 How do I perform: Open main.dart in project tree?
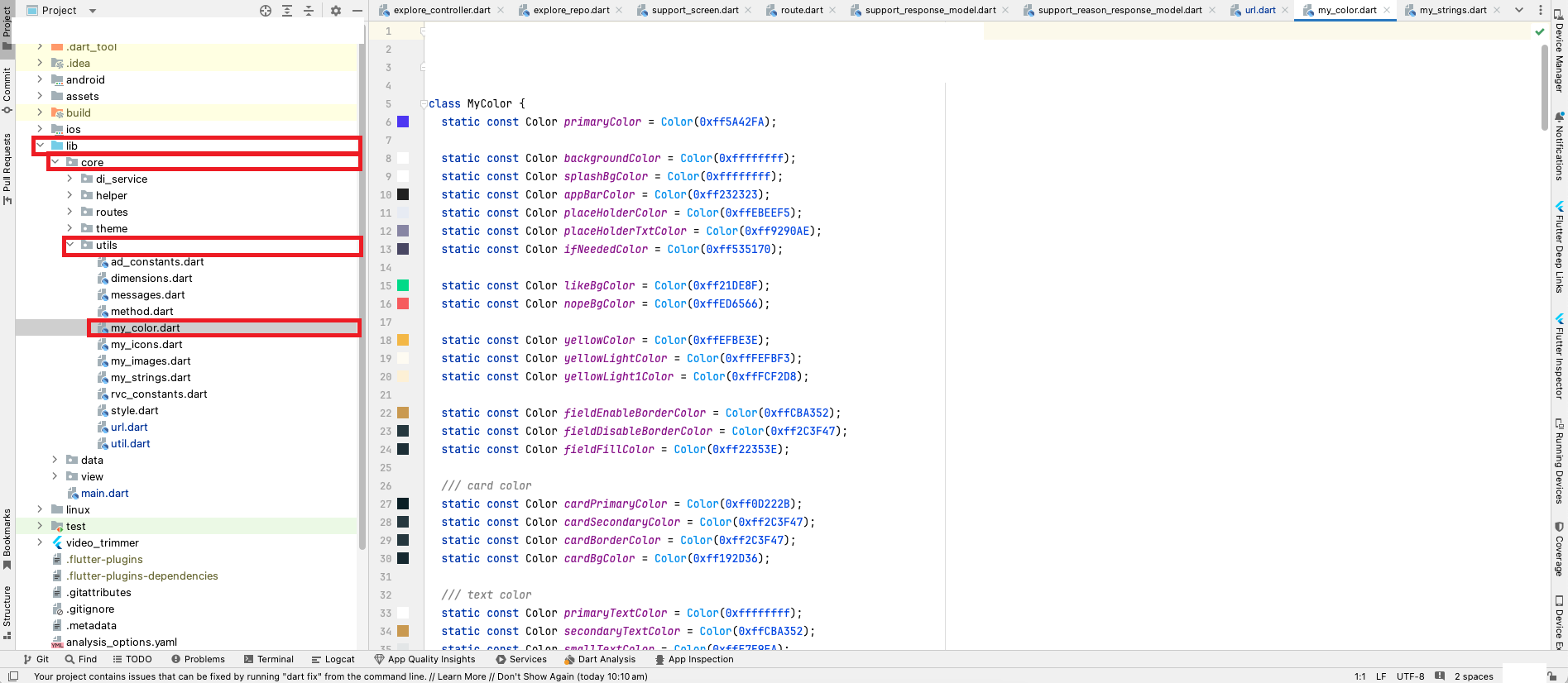point(104,493)
